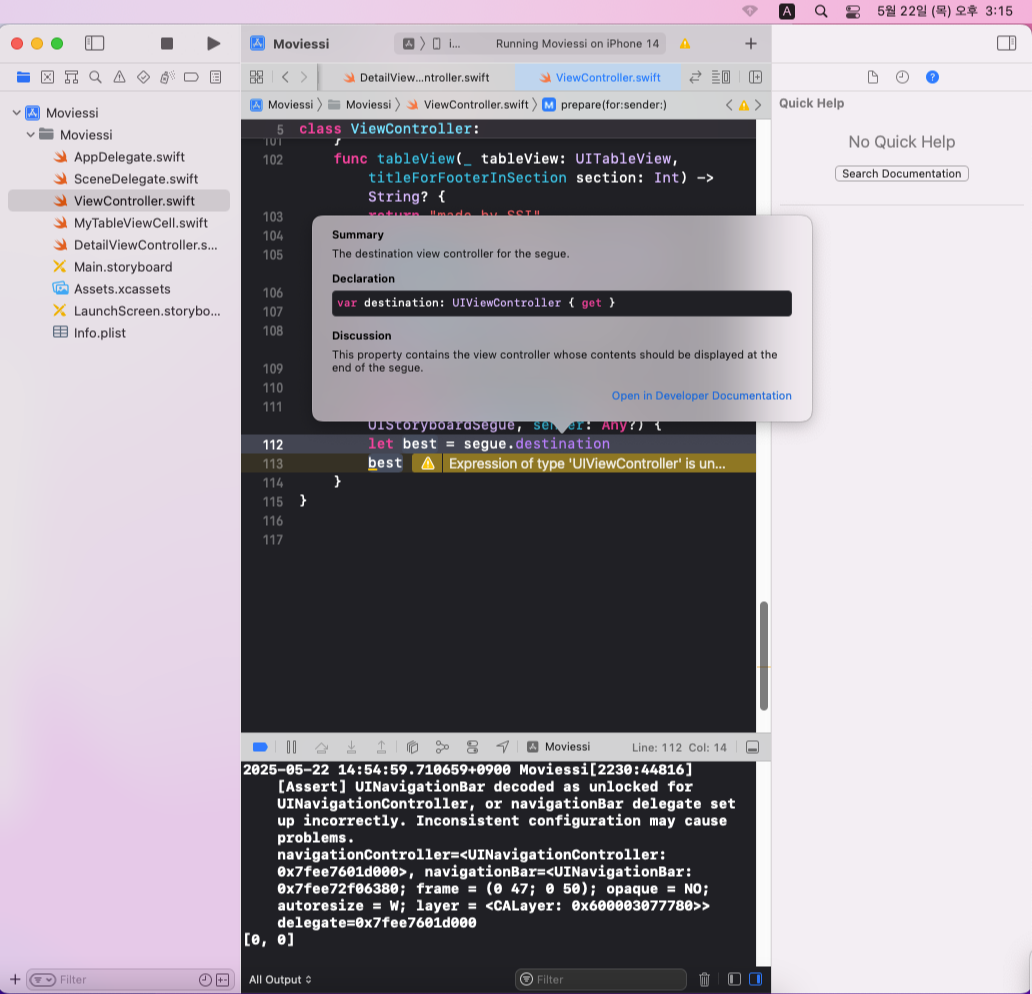Collapse the Moviessi project root
This screenshot has width=1032, height=994.
(x=16, y=113)
